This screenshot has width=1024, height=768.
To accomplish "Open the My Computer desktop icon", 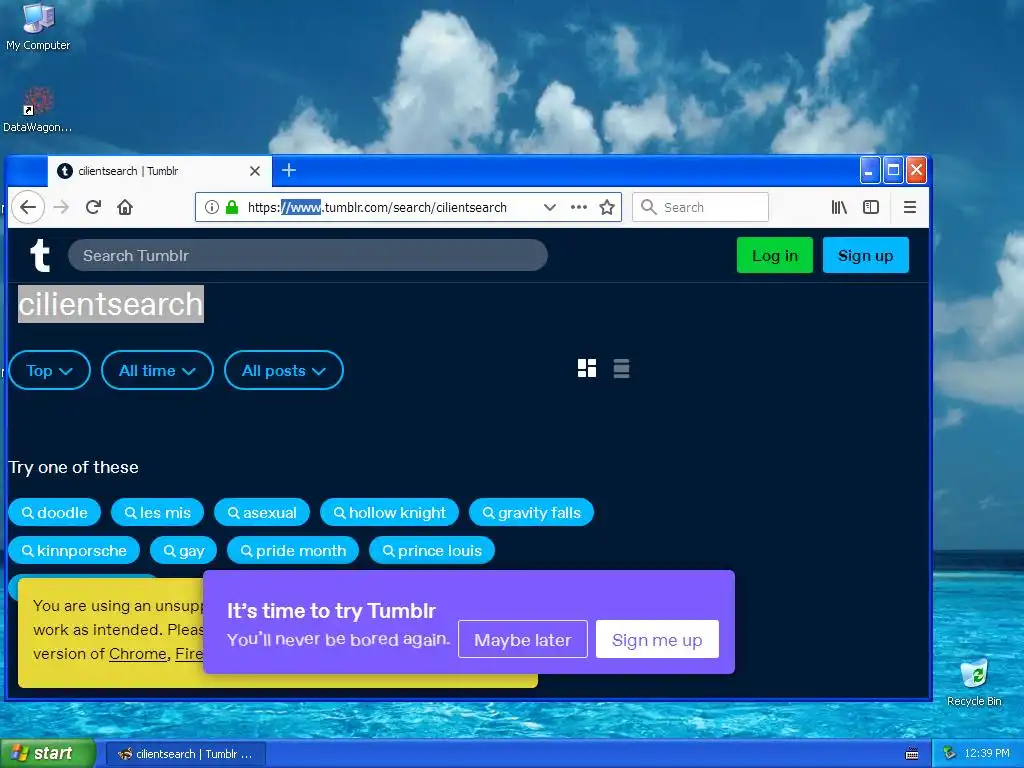I will [38, 27].
